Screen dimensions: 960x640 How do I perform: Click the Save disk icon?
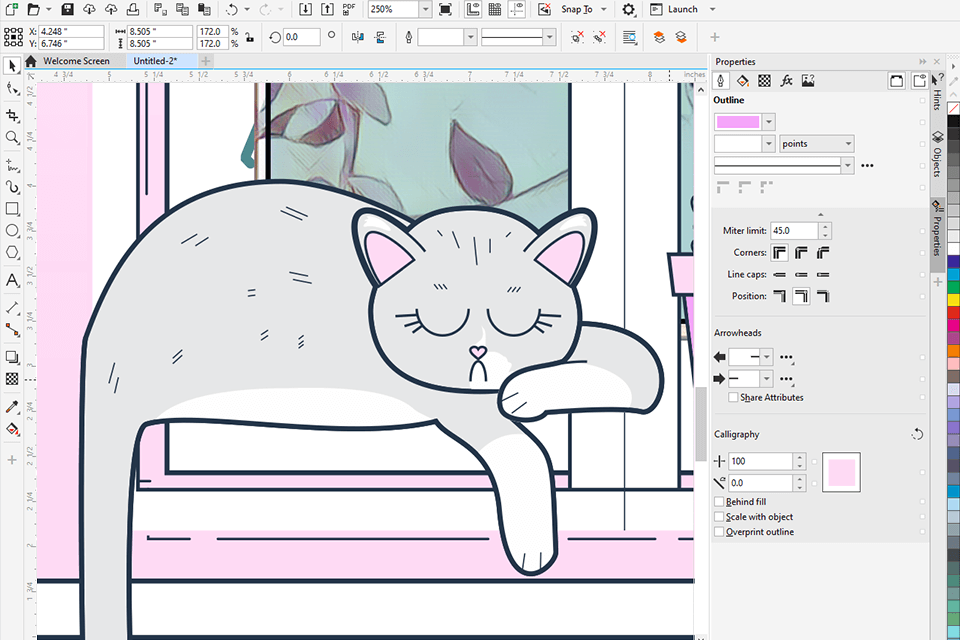click(67, 9)
